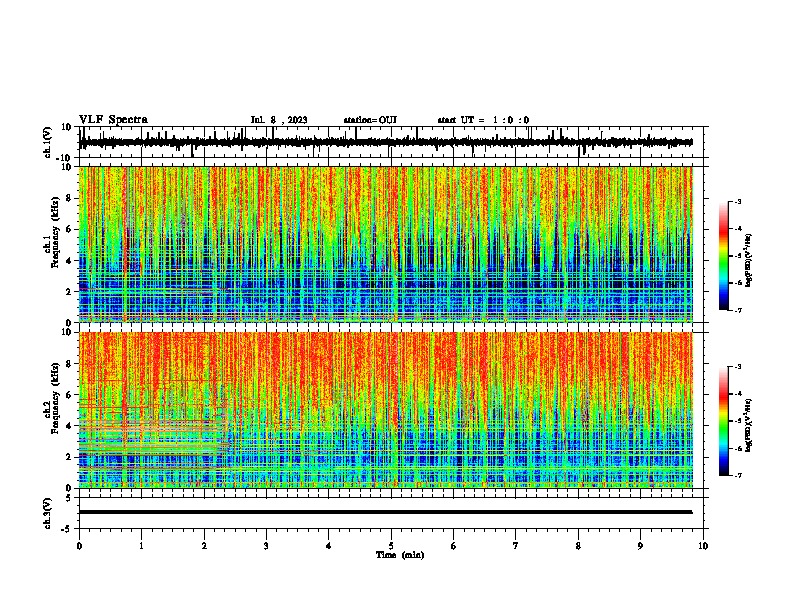
Task: Click the "-3" label atop ch.1 color bar
Action: 737,201
